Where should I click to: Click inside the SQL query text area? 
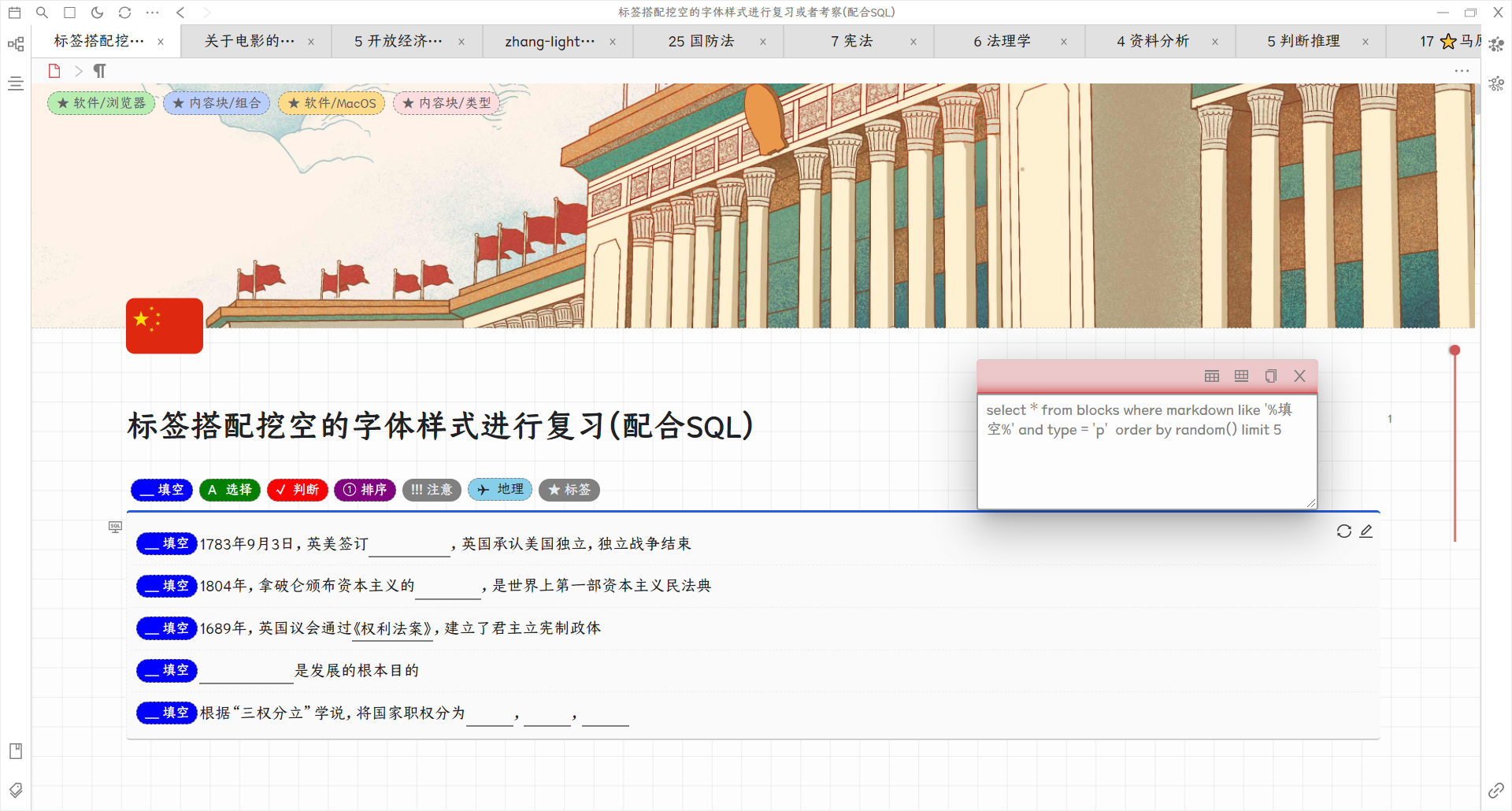pyautogui.click(x=1147, y=452)
